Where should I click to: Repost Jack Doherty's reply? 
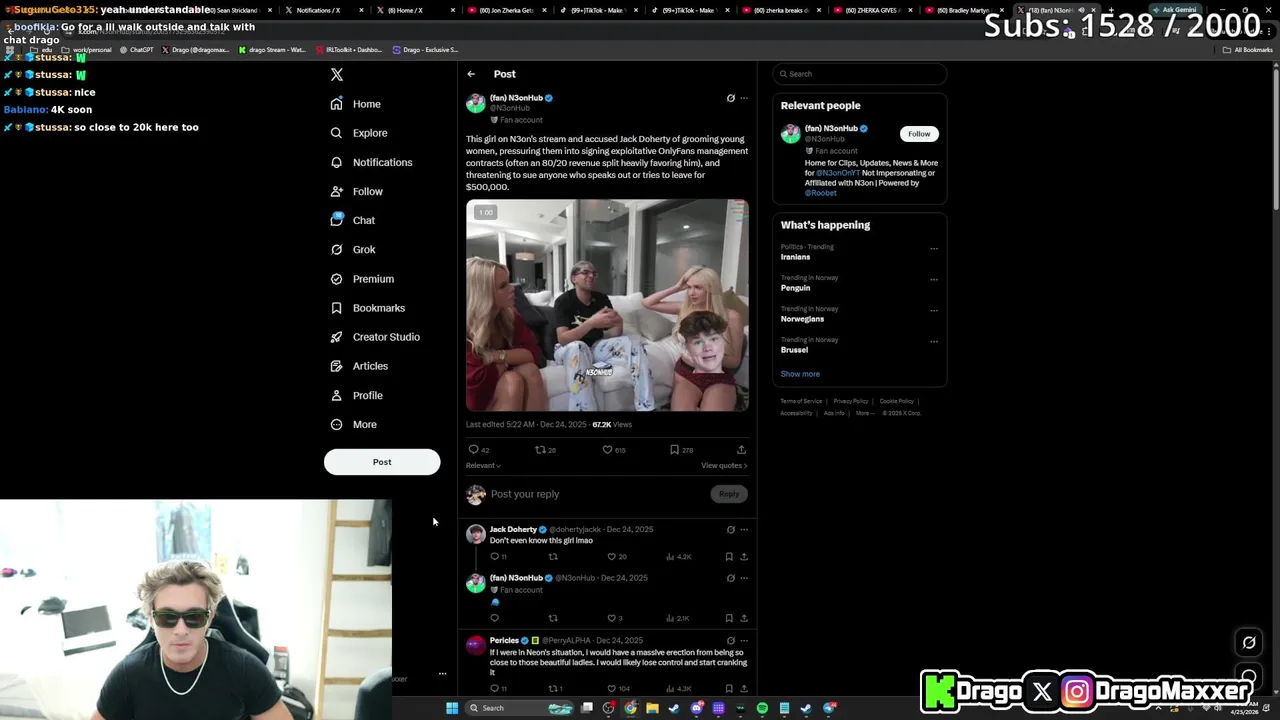pos(553,557)
